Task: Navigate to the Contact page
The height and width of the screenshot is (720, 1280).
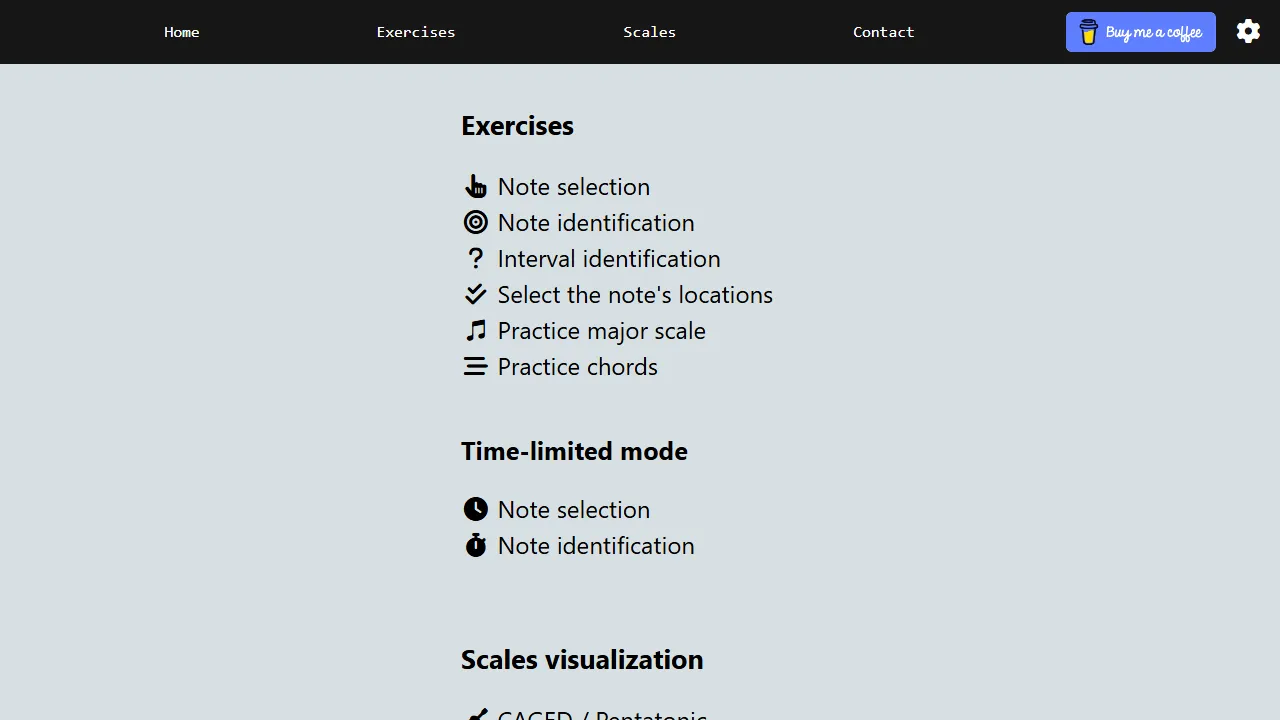Action: coord(883,31)
